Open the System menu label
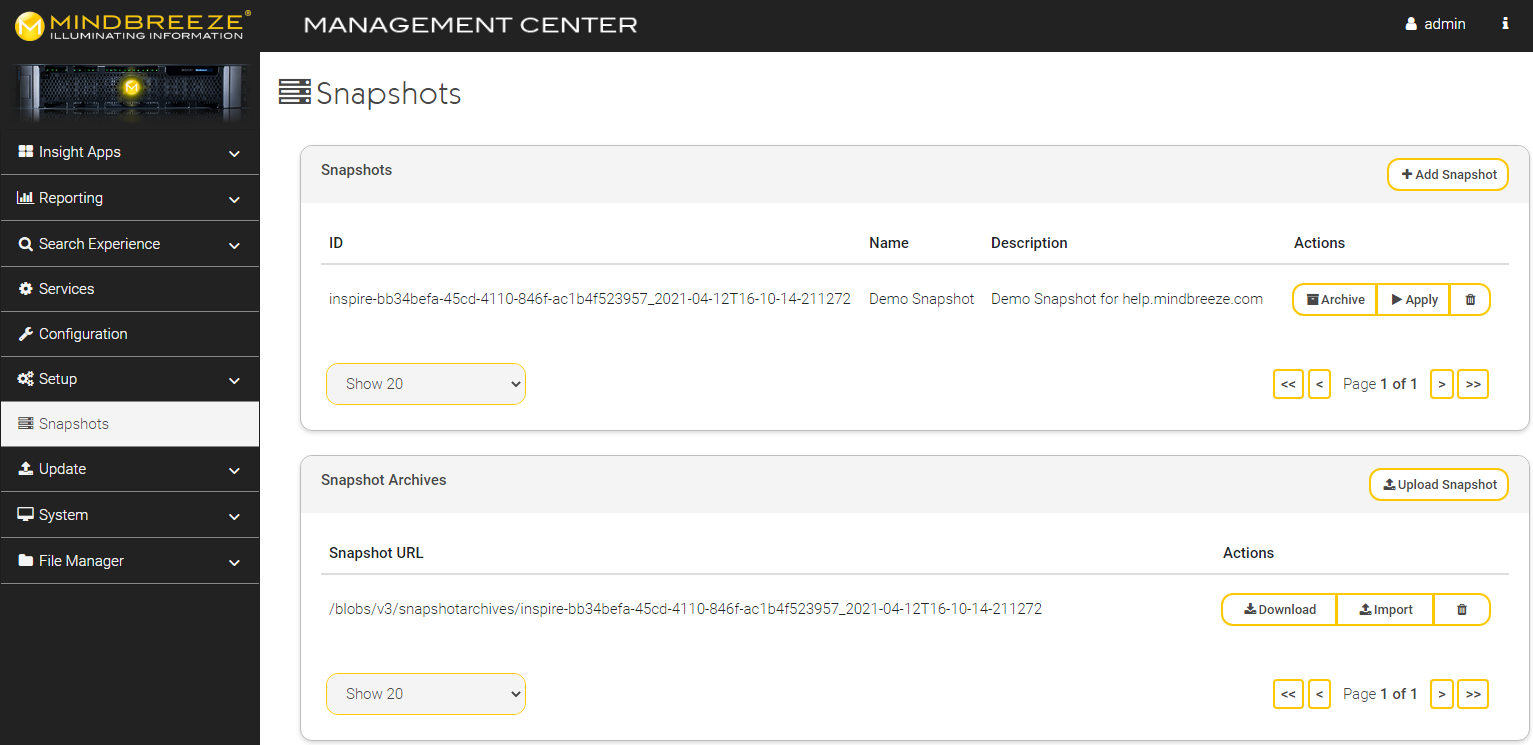 63,515
